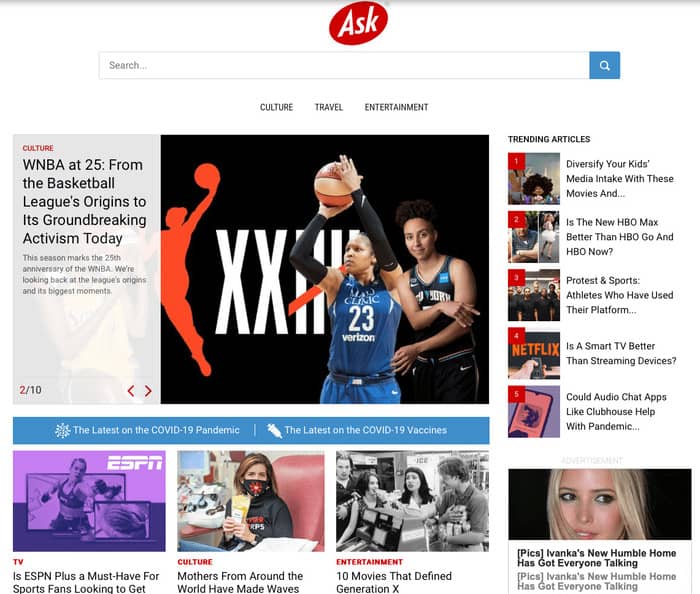Click the COVID-19 Vaccines syringe icon
This screenshot has height=594, width=700.
click(273, 430)
